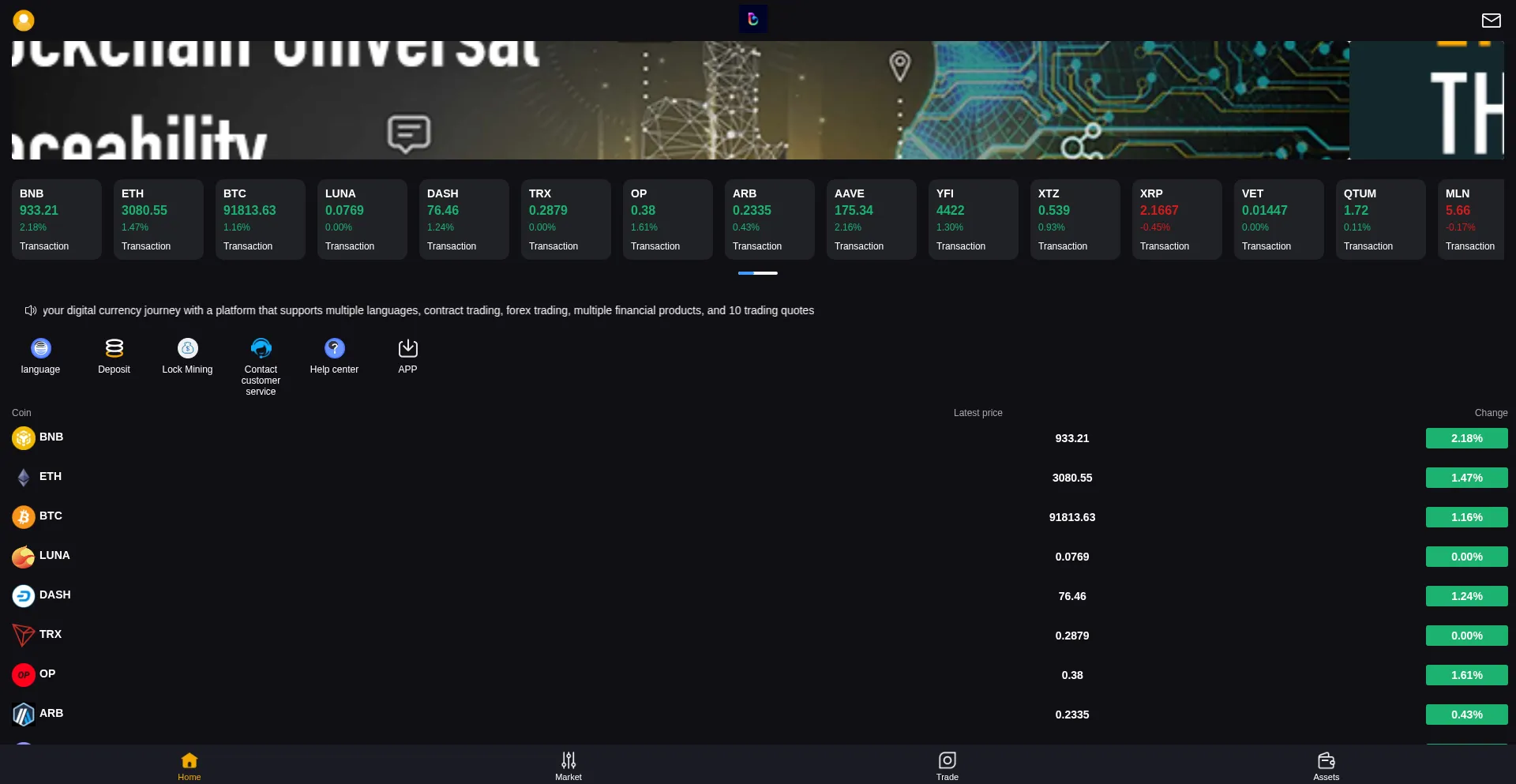Click Transaction on the BTC card
Image resolution: width=1516 pixels, height=784 pixels.
click(x=248, y=246)
